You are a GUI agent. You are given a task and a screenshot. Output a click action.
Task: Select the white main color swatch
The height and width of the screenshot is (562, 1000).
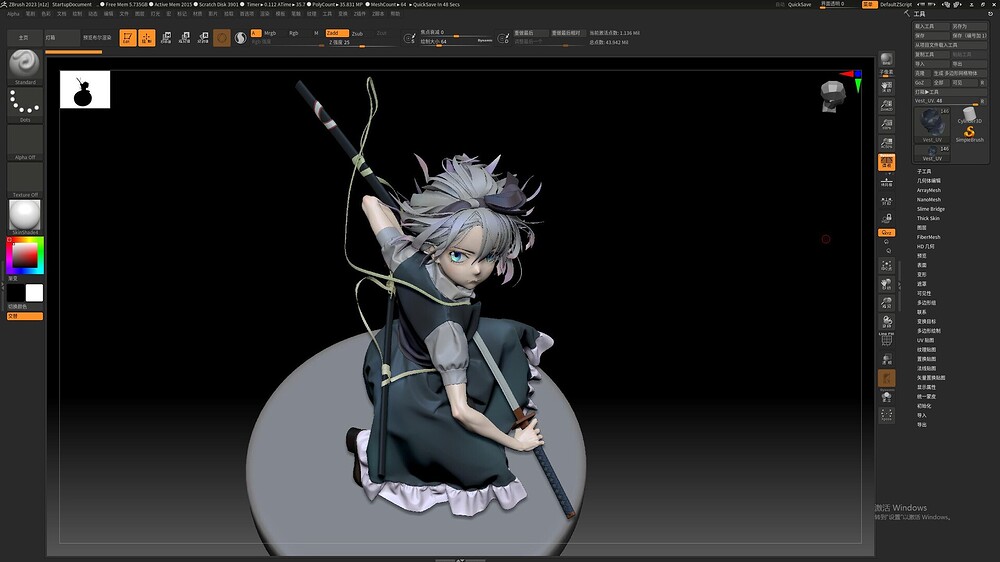(x=34, y=293)
